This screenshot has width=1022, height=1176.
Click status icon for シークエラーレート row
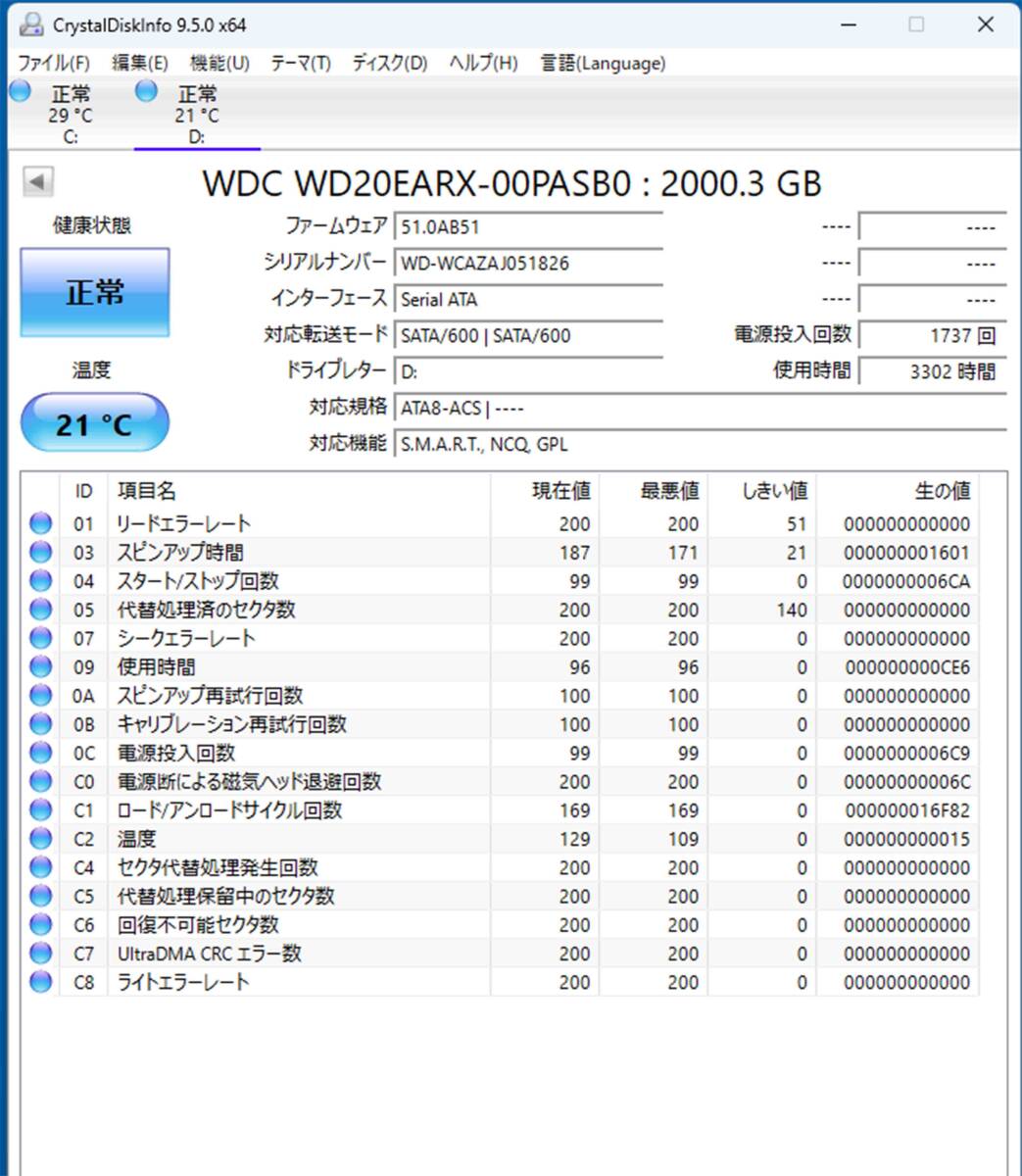point(40,638)
